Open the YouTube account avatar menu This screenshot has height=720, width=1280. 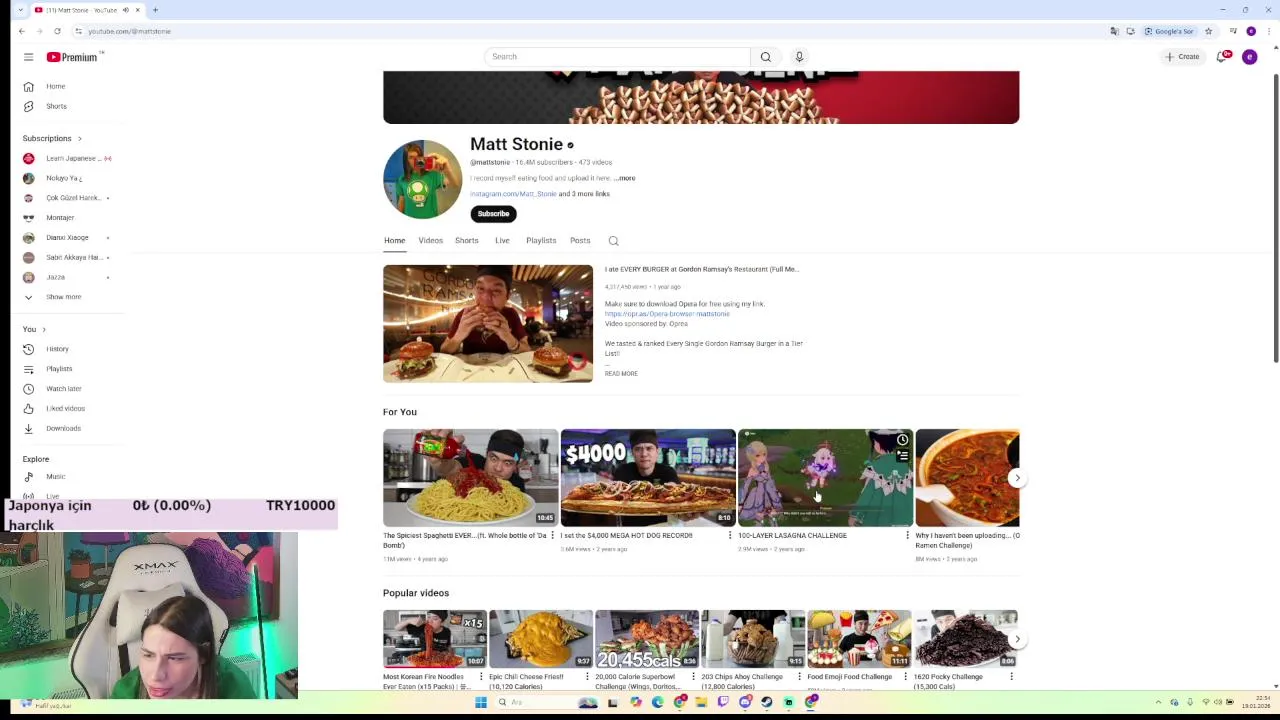pyautogui.click(x=1249, y=57)
